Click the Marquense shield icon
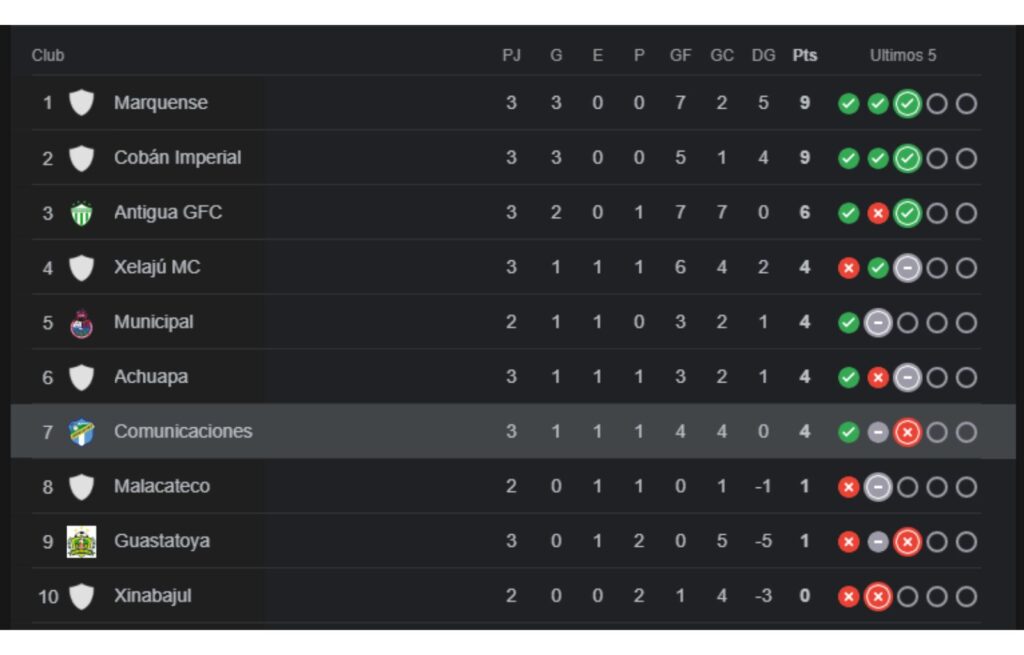 point(81,103)
